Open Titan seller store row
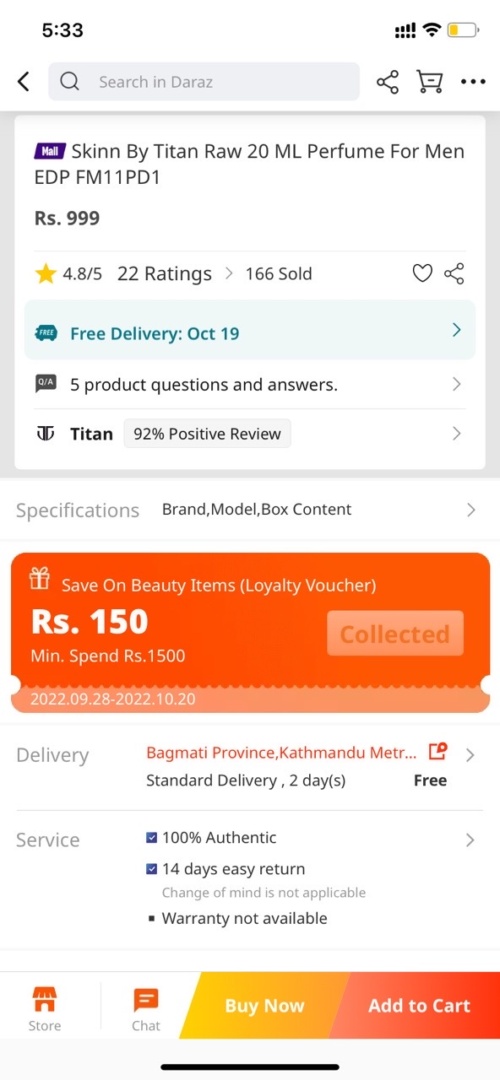 point(250,434)
